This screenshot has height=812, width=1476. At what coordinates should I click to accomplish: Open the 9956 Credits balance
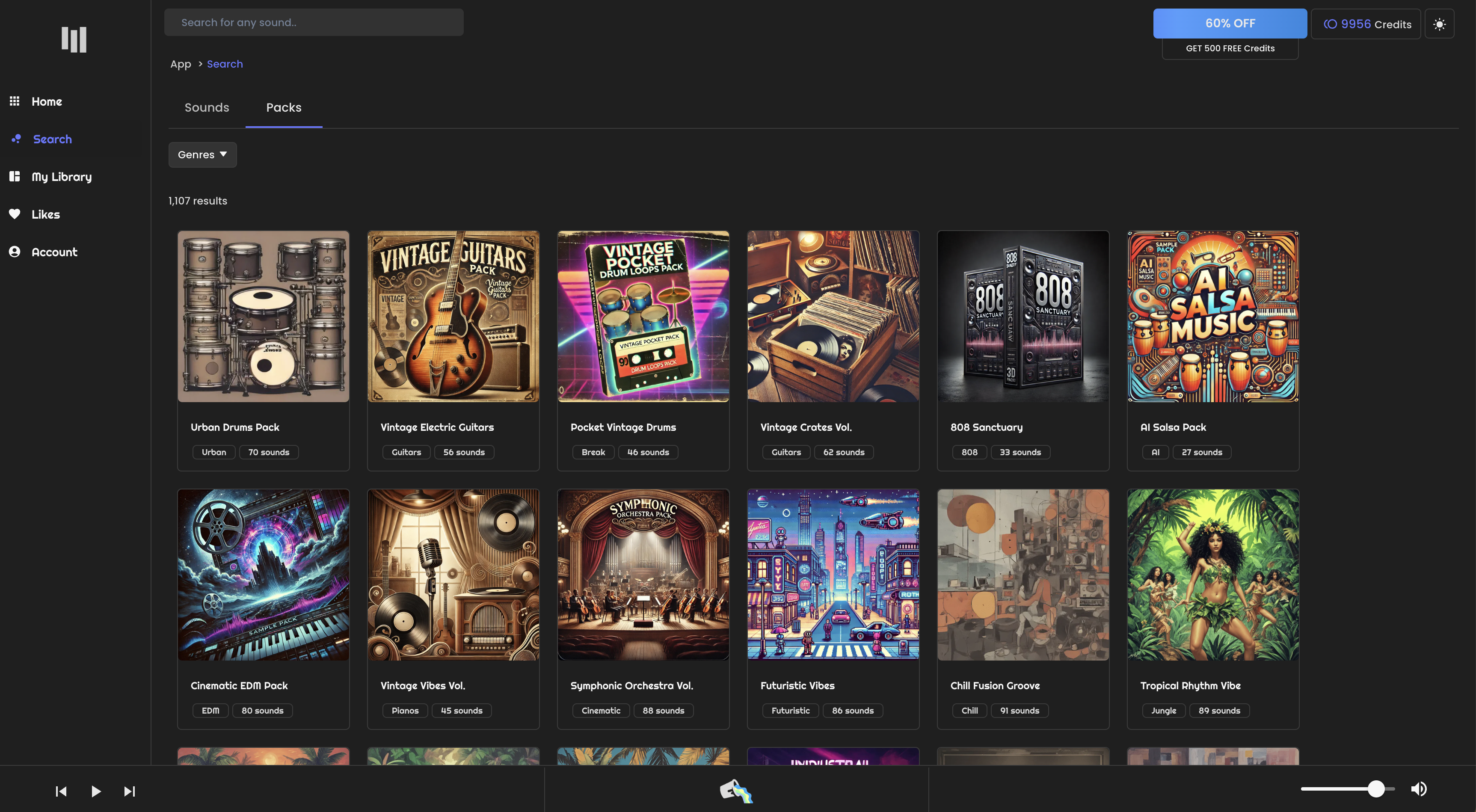1366,24
